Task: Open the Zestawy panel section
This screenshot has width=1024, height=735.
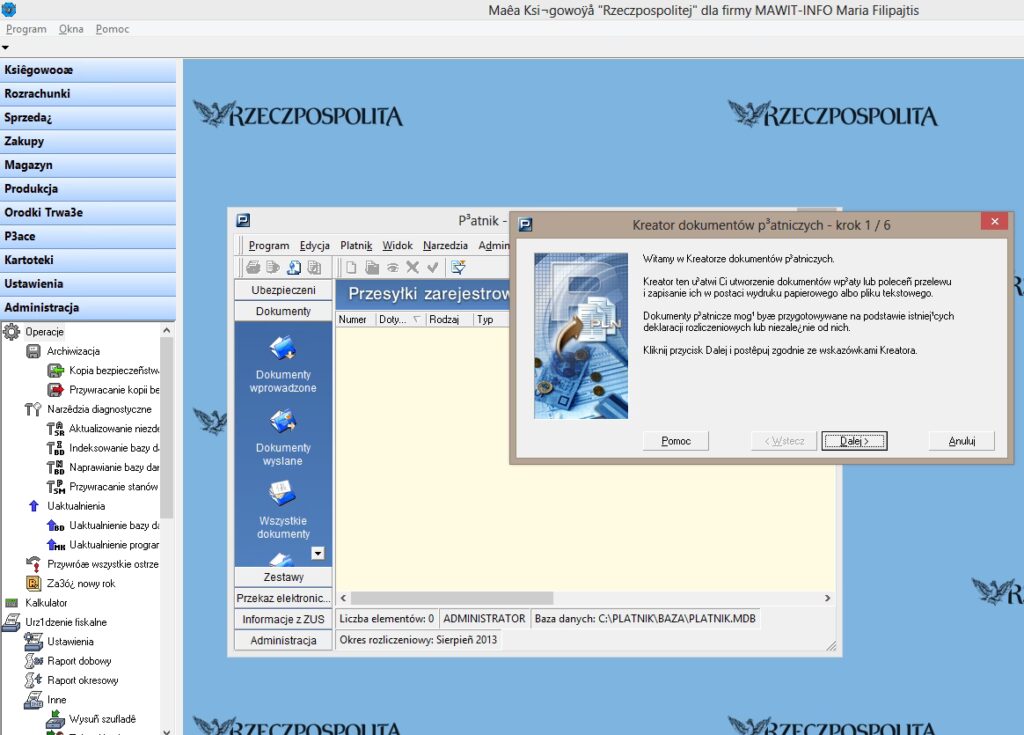Action: pyautogui.click(x=283, y=577)
